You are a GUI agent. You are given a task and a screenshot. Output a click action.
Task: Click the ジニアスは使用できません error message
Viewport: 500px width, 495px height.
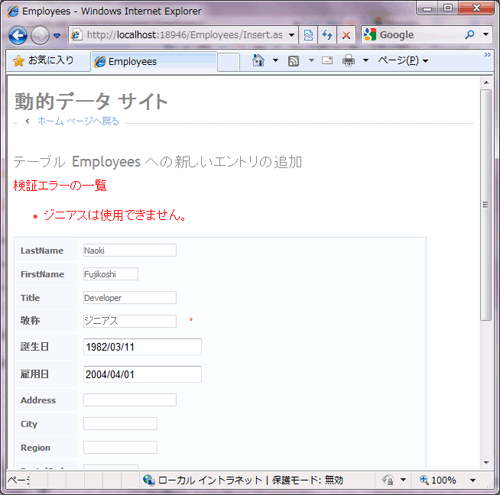115,215
